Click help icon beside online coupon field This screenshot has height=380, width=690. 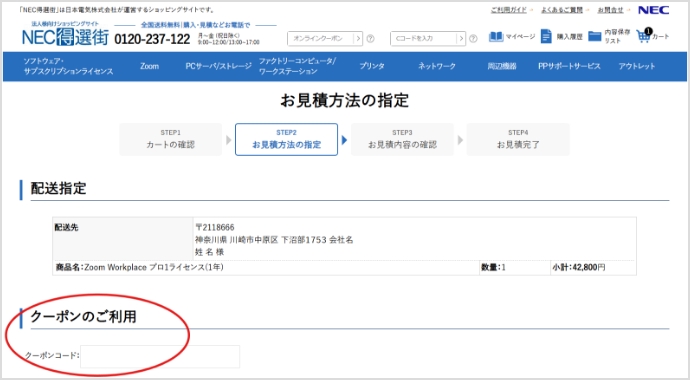[x=371, y=39]
